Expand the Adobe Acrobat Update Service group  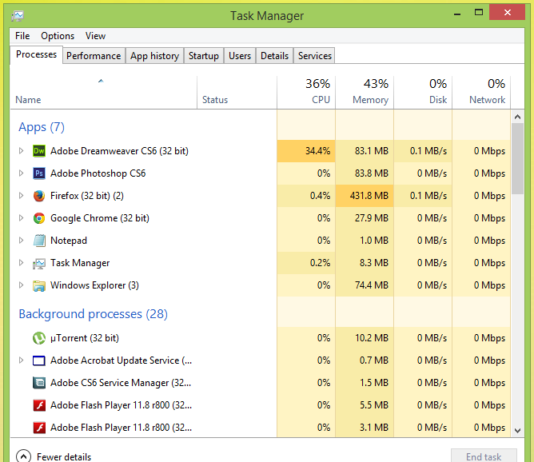tap(21, 360)
